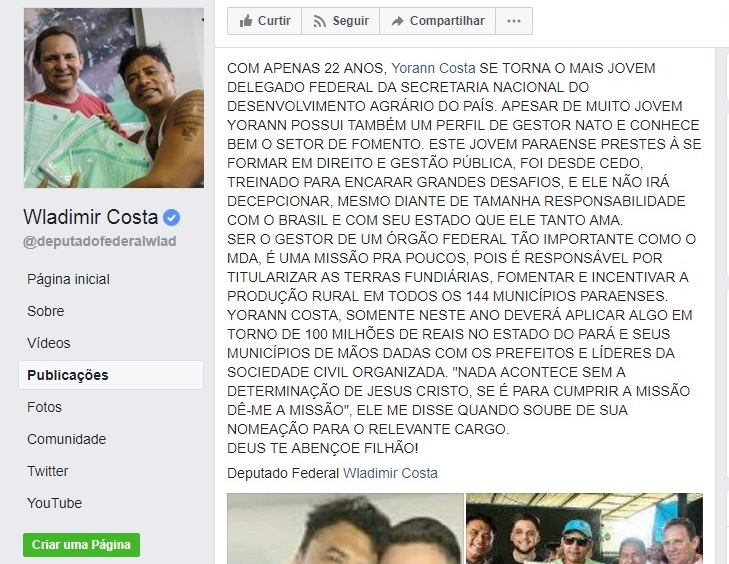
Task: Click the Seguir feed icon button
Action: point(341,21)
